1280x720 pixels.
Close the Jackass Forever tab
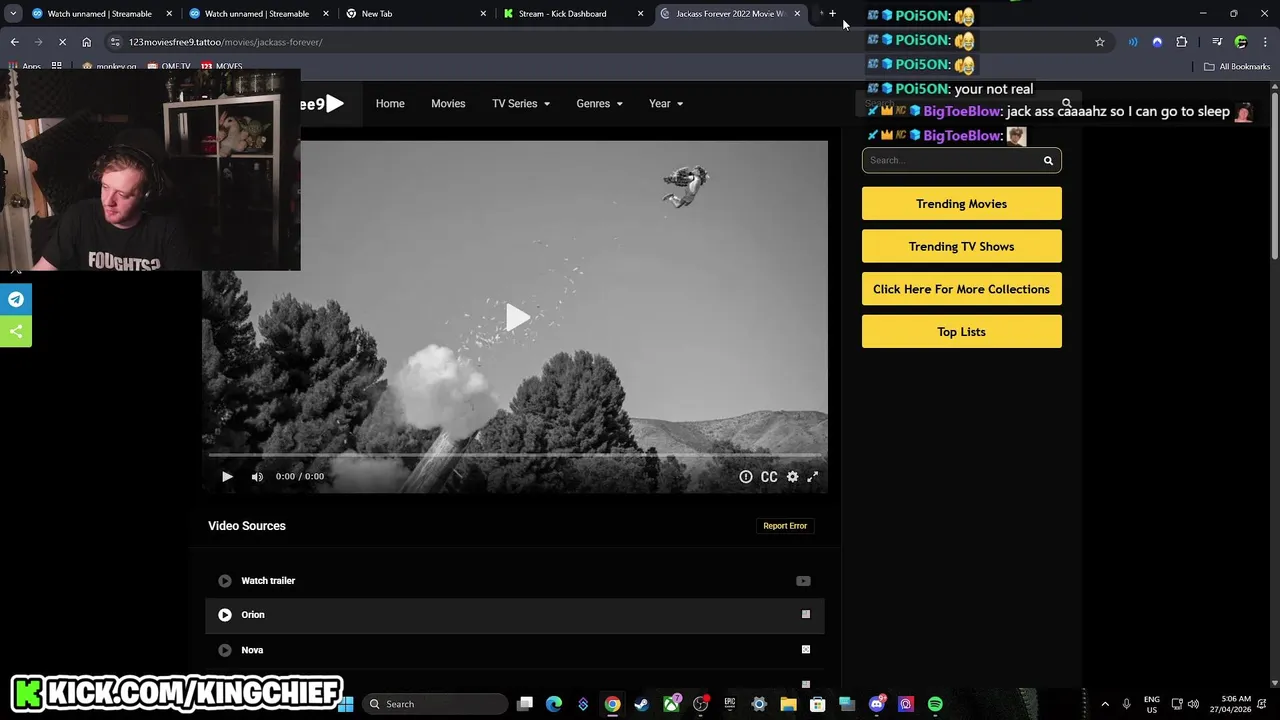pyautogui.click(x=797, y=14)
